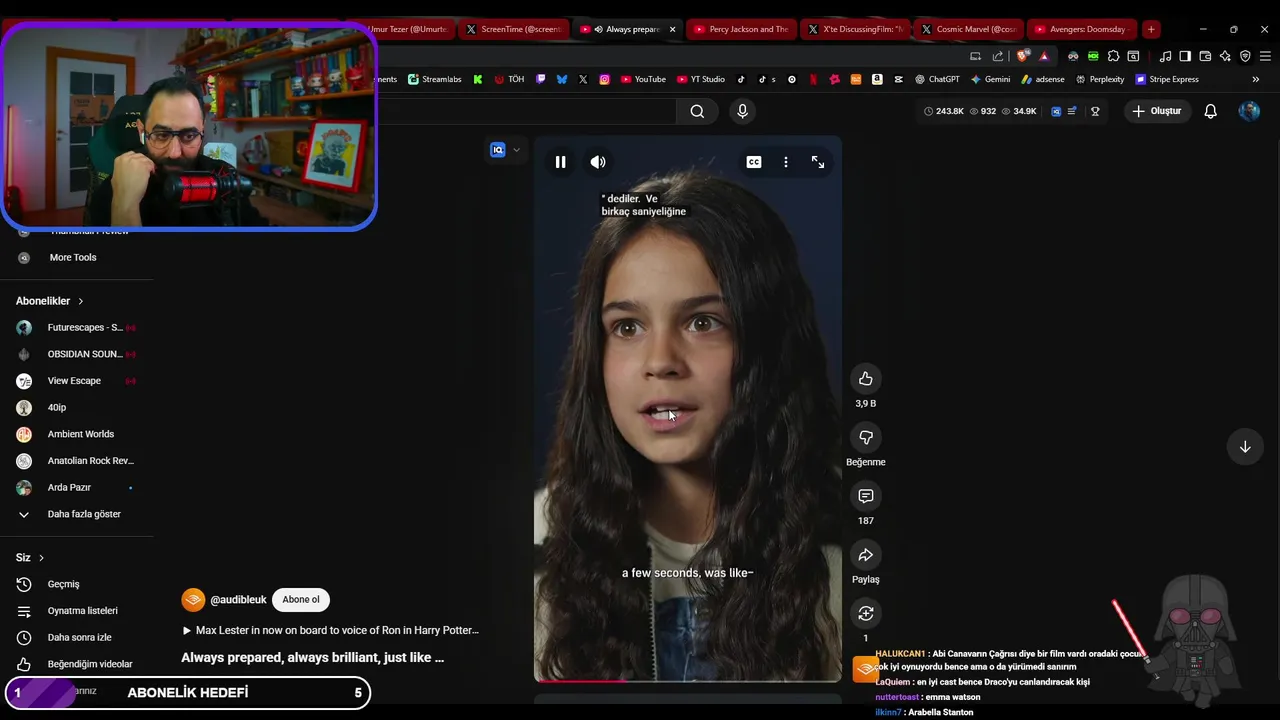Screen dimensions: 1280x720
Task: Toggle the browser sidebar panel
Action: 1185,56
